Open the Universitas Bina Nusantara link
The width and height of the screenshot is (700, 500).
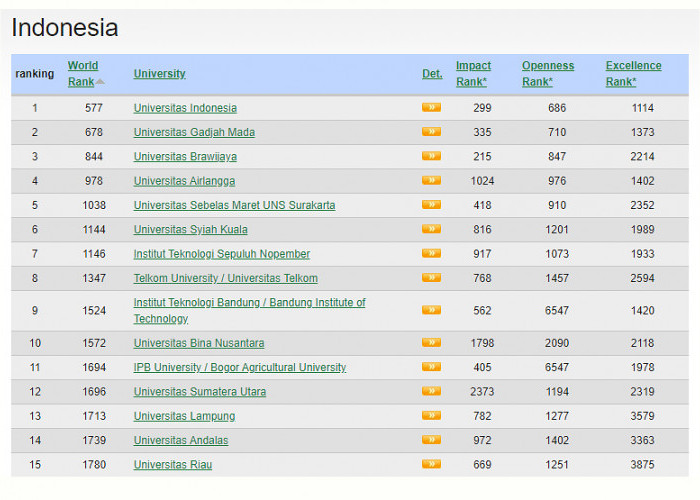pos(199,343)
